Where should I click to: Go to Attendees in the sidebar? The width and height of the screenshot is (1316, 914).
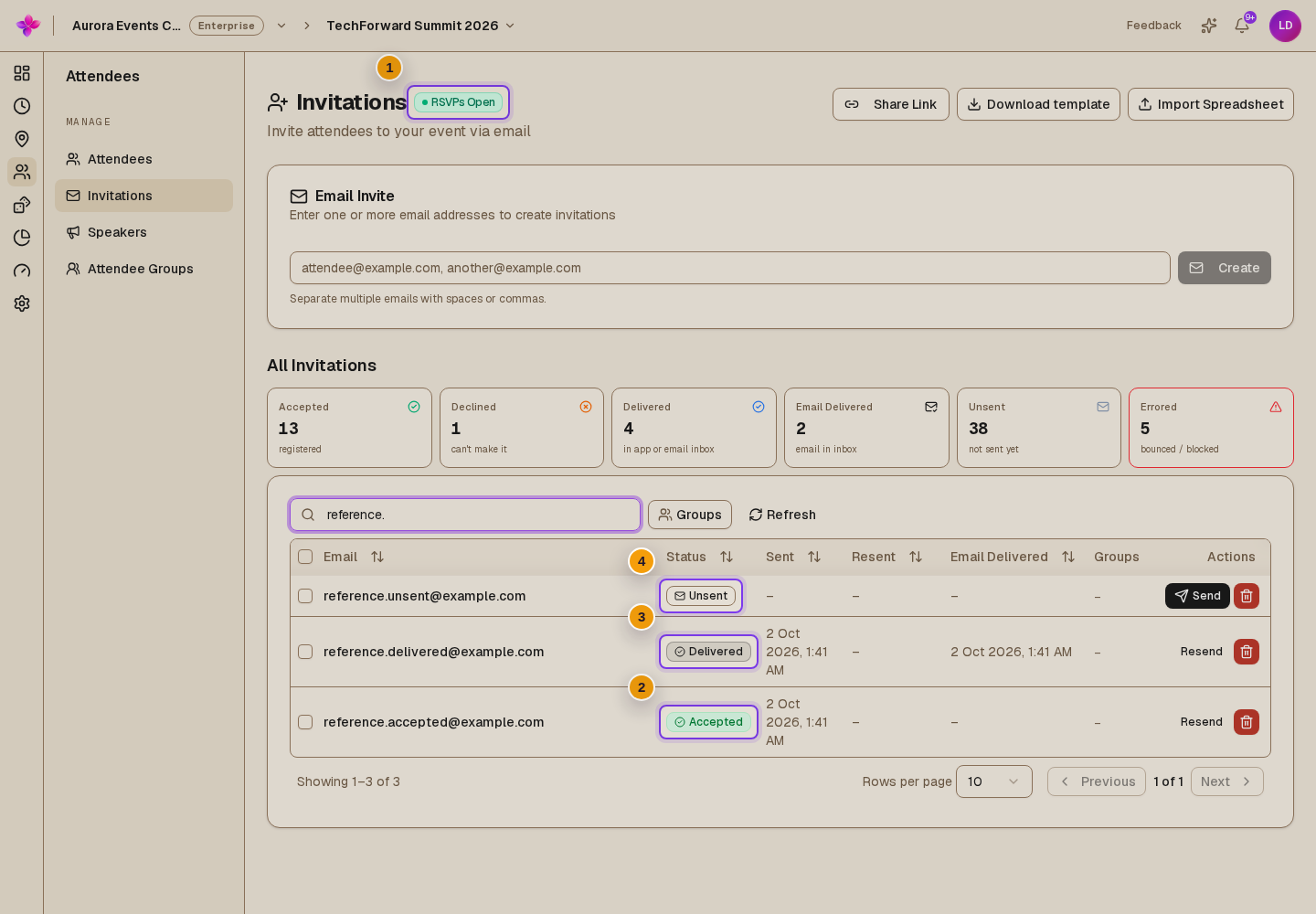click(143, 159)
